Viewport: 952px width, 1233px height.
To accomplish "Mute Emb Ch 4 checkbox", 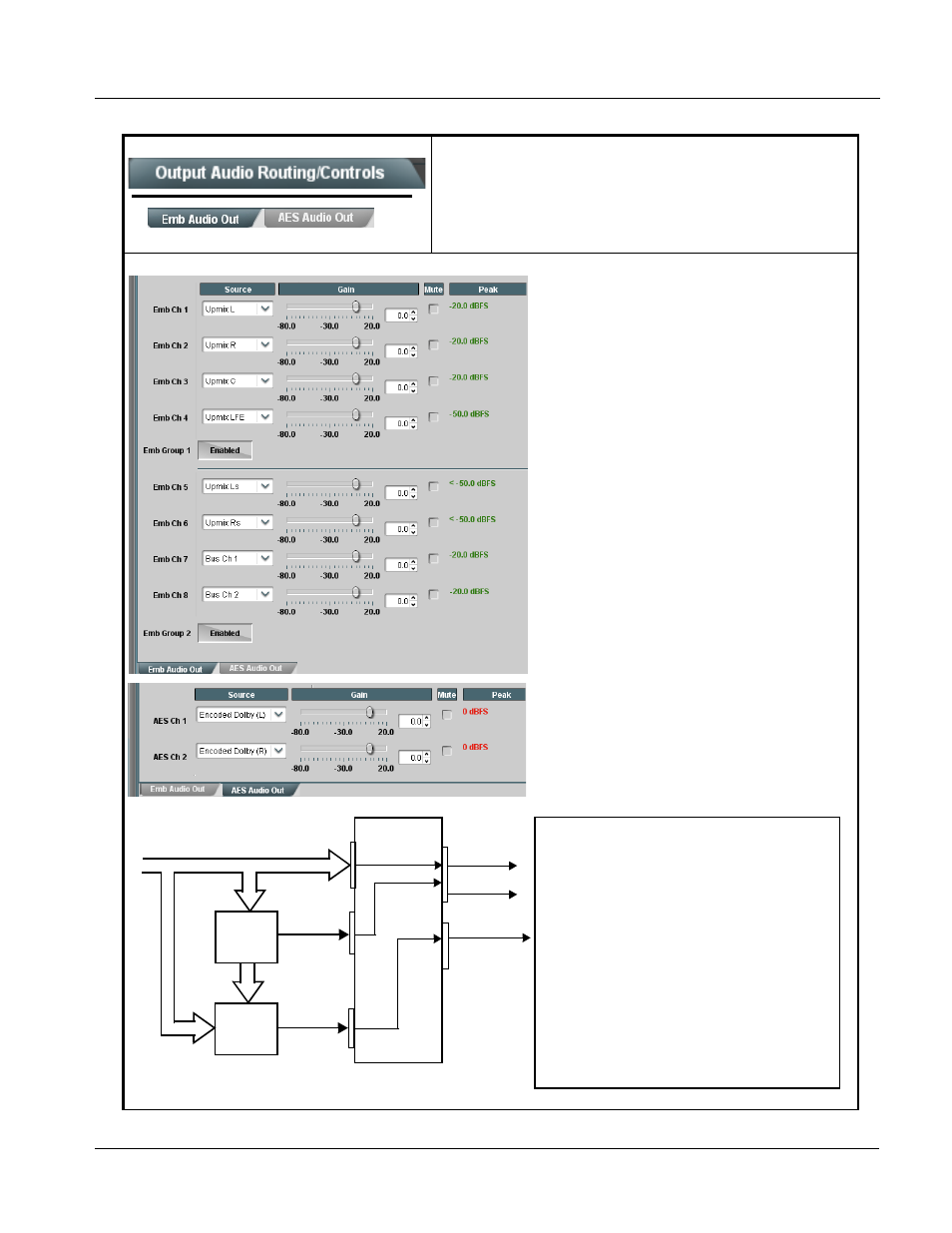I will tap(434, 417).
